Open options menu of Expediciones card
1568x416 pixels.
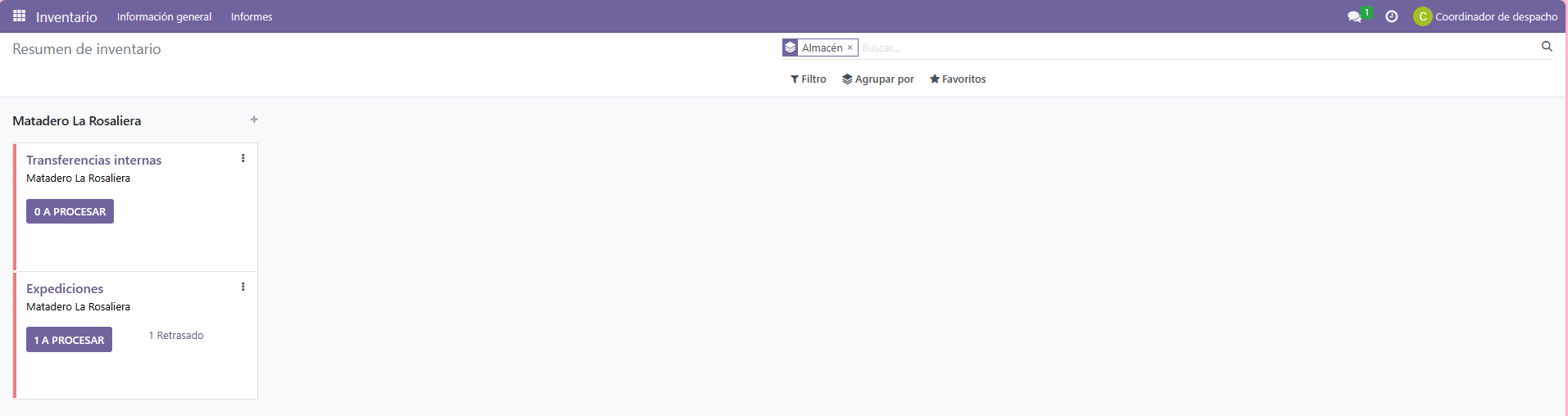coord(242,287)
